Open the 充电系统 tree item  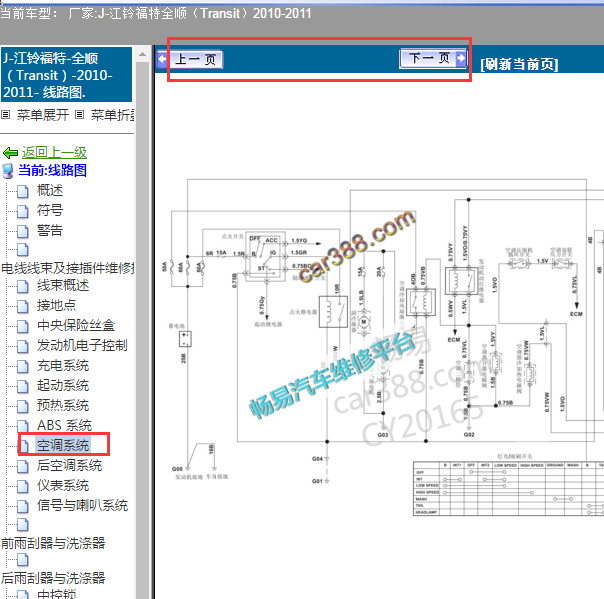point(63,366)
